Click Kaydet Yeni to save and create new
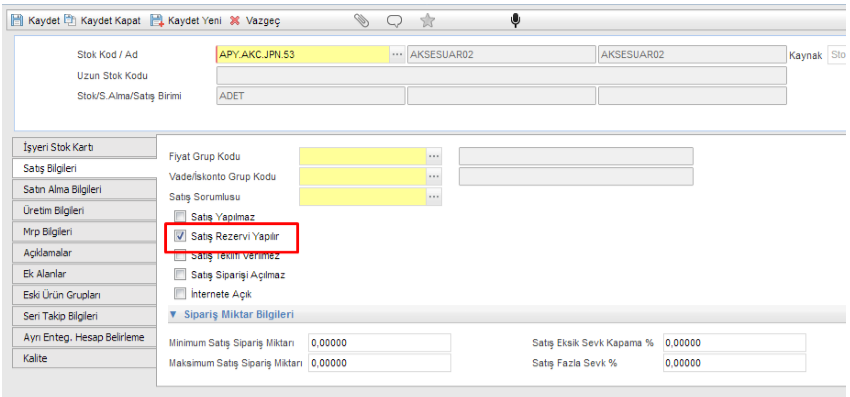 (186, 21)
